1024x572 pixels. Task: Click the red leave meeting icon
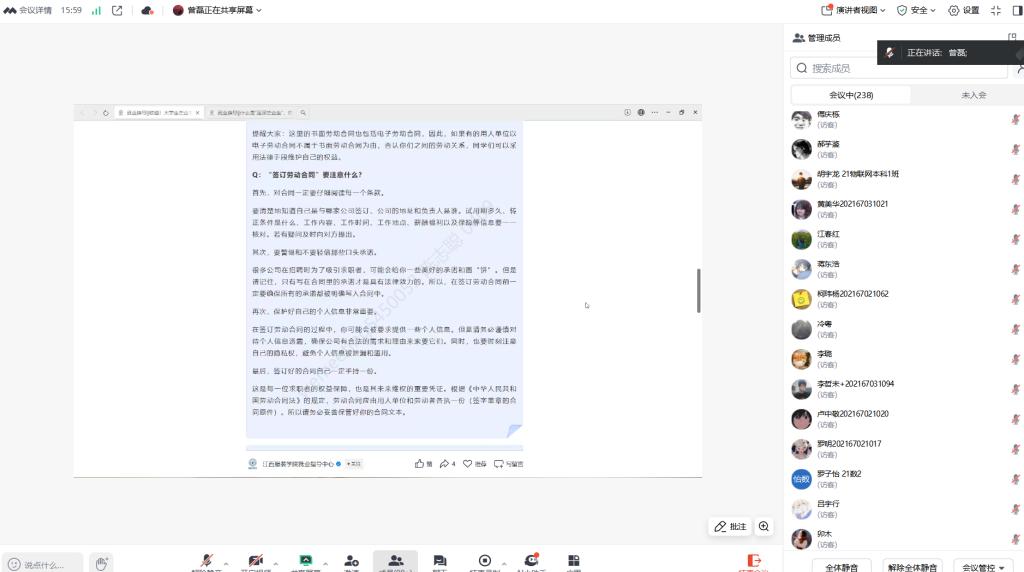tap(754, 561)
